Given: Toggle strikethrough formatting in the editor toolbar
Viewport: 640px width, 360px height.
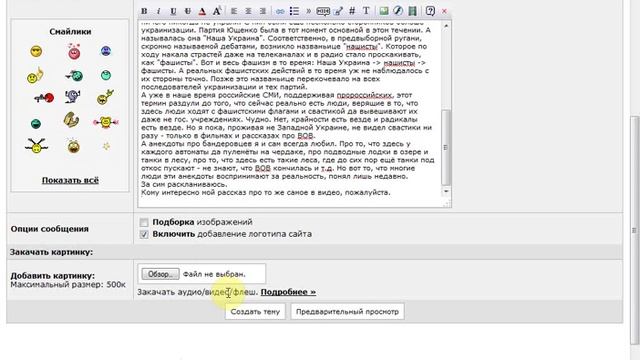Looking at the screenshot, I should 187,11.
